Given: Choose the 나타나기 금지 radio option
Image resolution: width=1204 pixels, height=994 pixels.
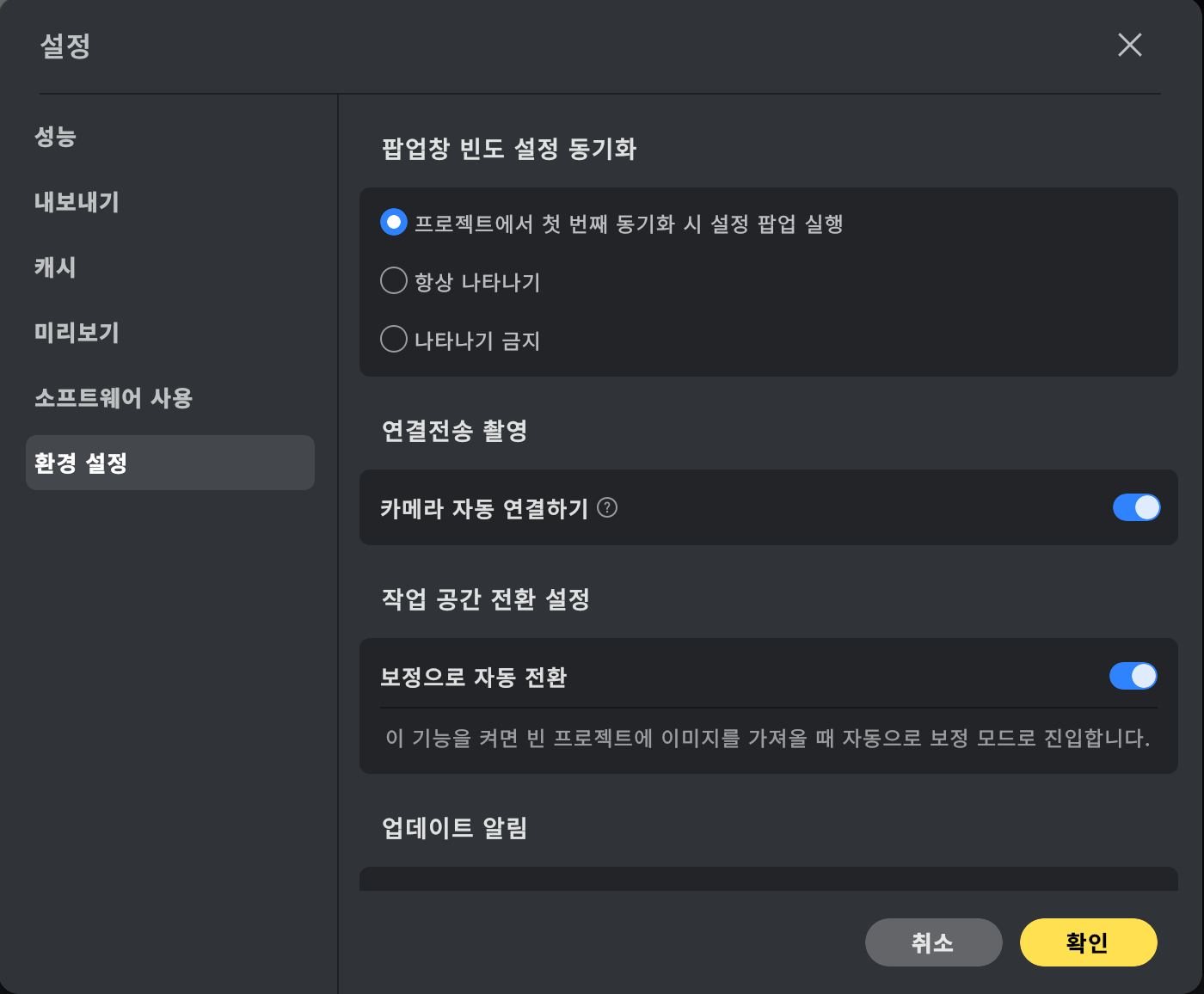Looking at the screenshot, I should click(394, 339).
